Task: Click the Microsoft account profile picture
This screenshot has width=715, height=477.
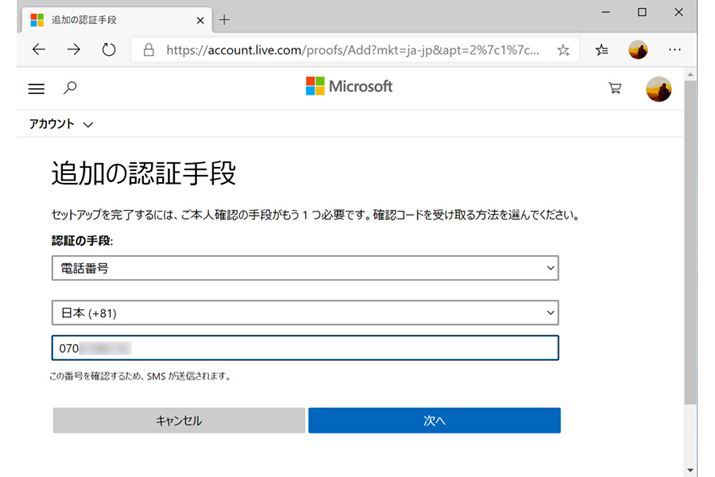Action: tap(659, 89)
